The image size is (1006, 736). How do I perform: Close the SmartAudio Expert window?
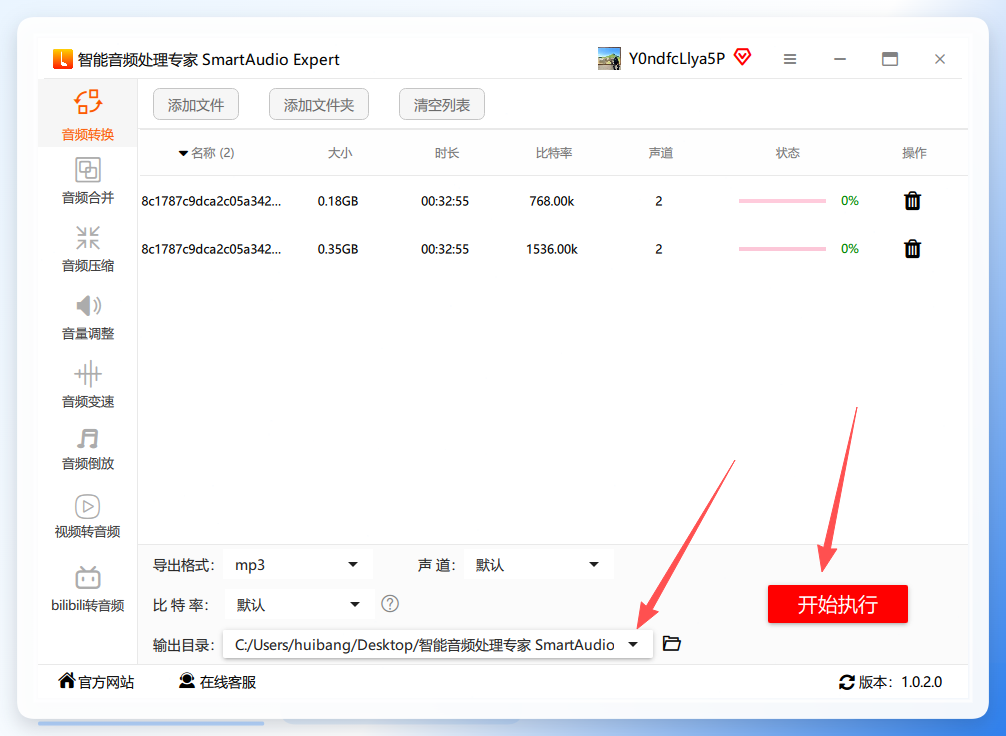pos(940,59)
